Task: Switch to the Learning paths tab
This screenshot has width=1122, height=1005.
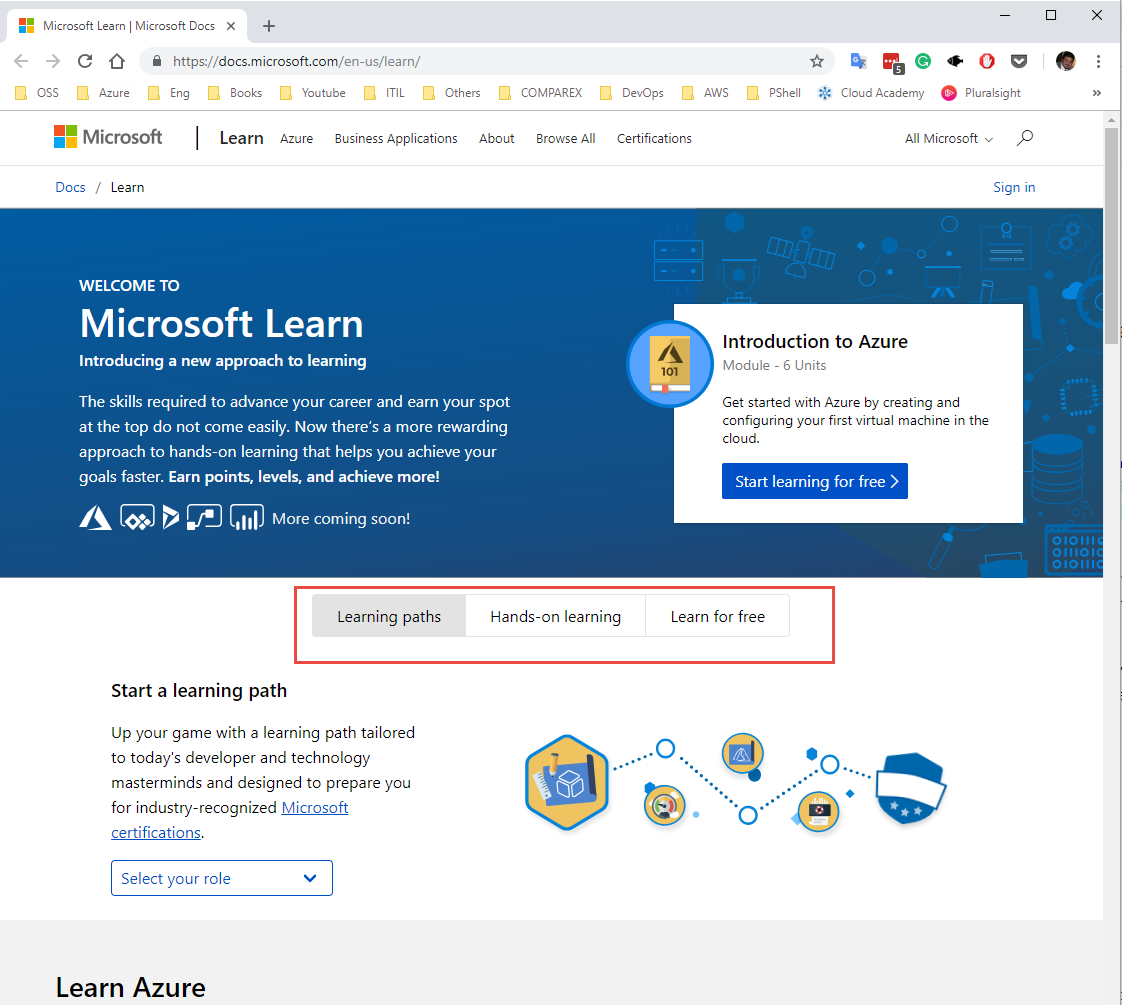Action: click(389, 616)
